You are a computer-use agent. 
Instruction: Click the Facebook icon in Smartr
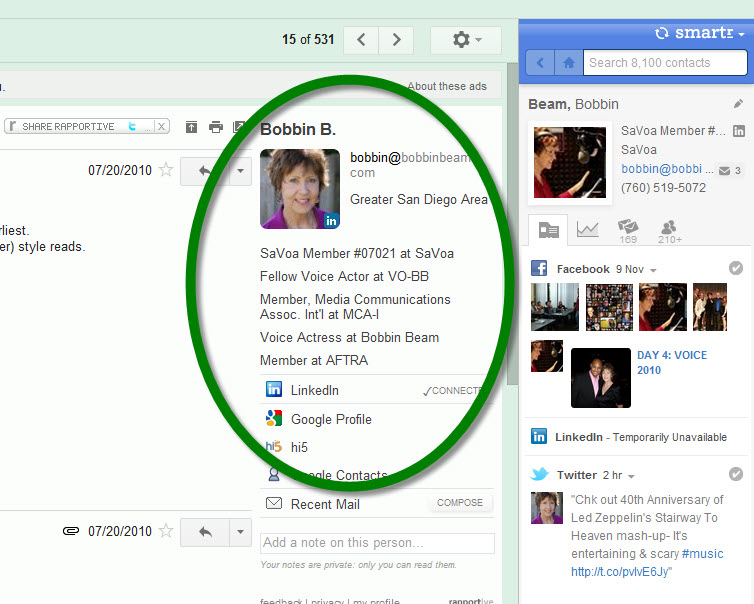[539, 268]
